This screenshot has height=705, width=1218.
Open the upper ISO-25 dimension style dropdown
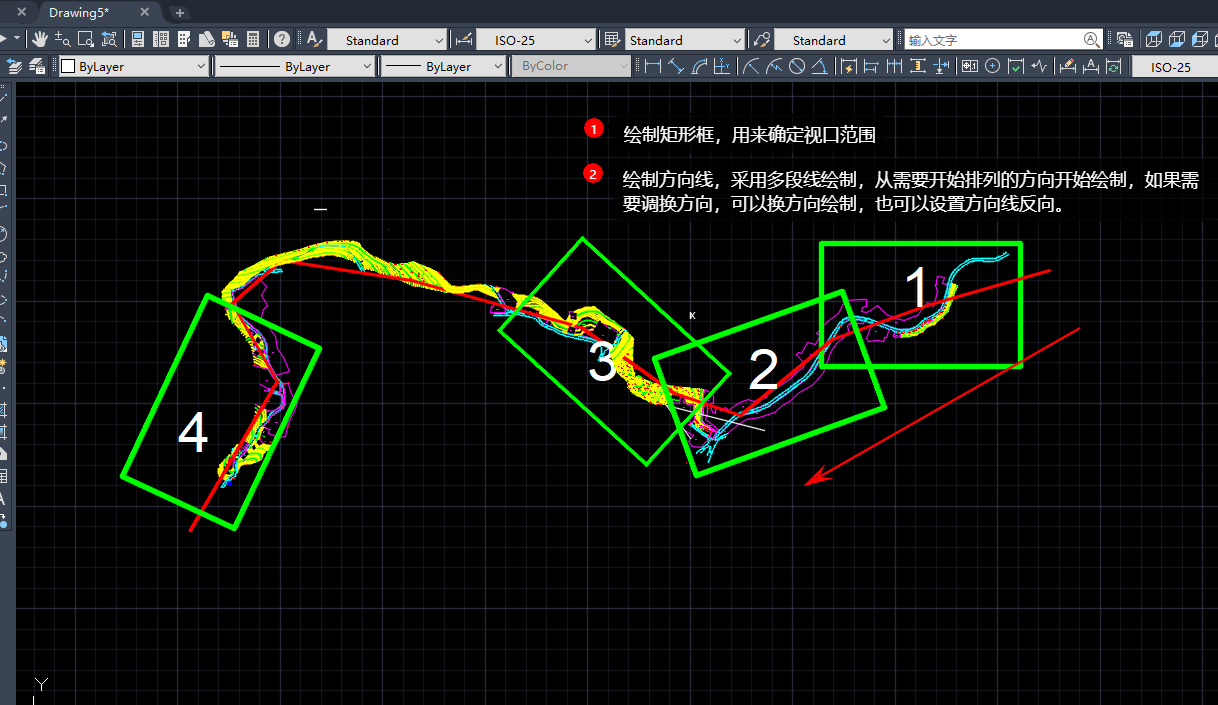(535, 40)
